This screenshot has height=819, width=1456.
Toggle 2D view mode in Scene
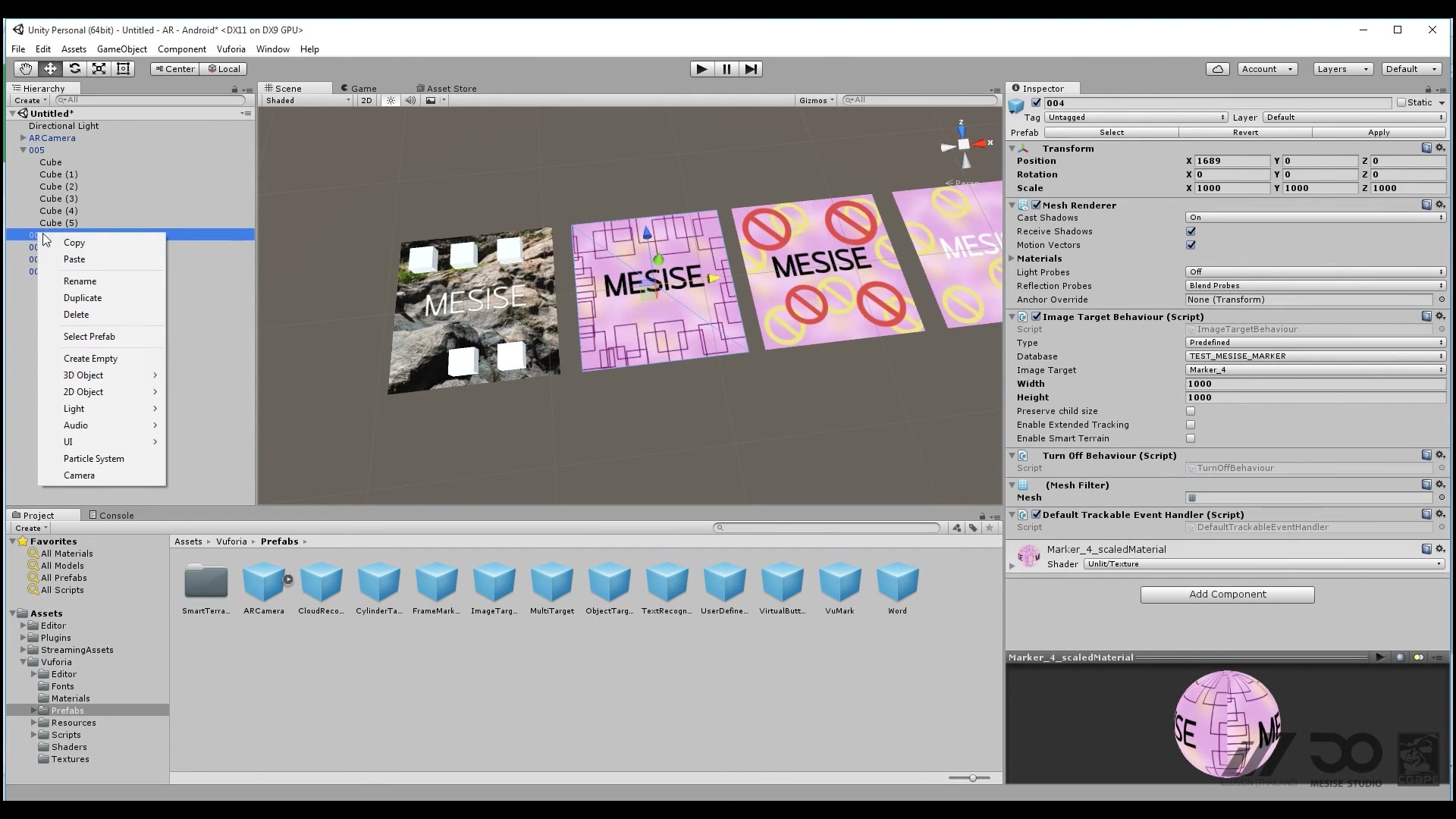coord(366,100)
